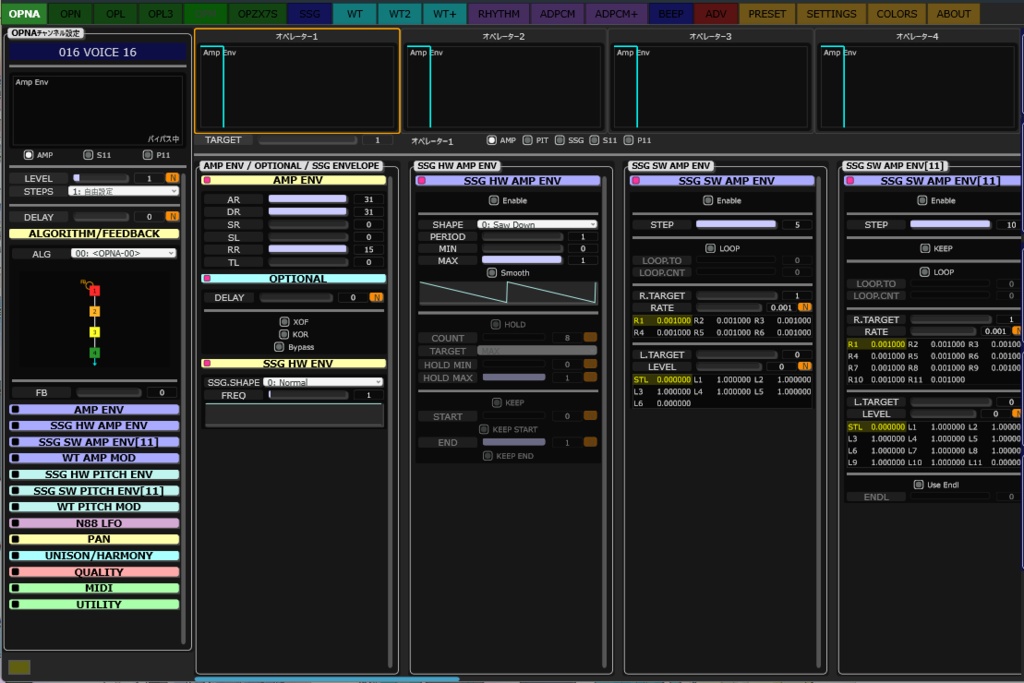
Task: Select SSG radio in operator target row
Action: [560, 140]
